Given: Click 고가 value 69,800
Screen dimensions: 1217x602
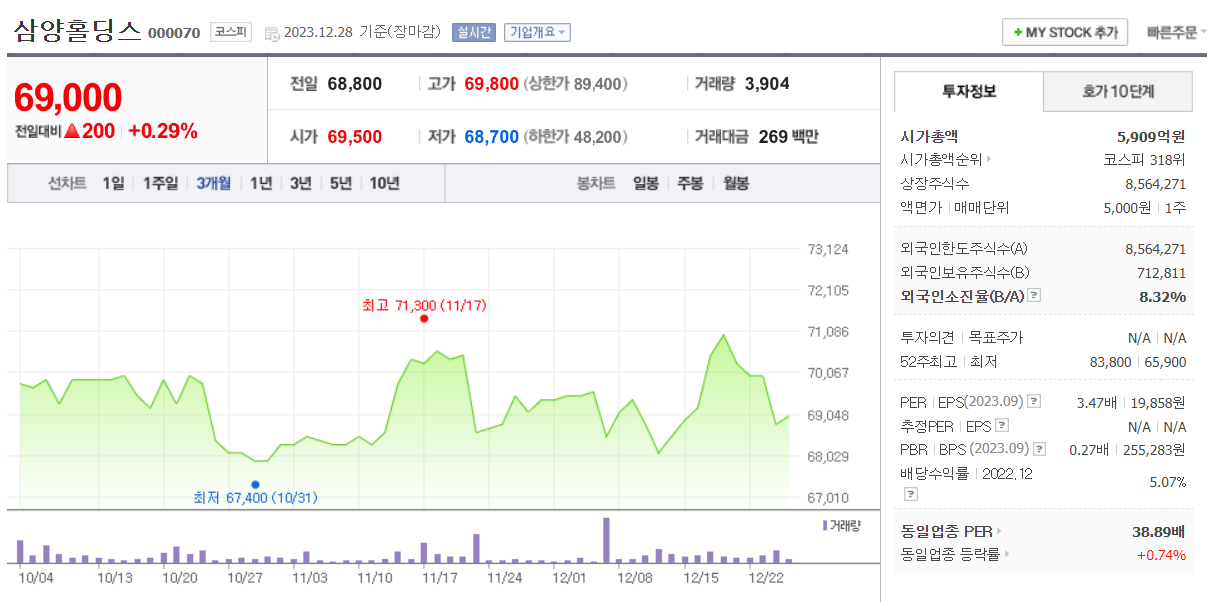Looking at the screenshot, I should tap(492, 84).
